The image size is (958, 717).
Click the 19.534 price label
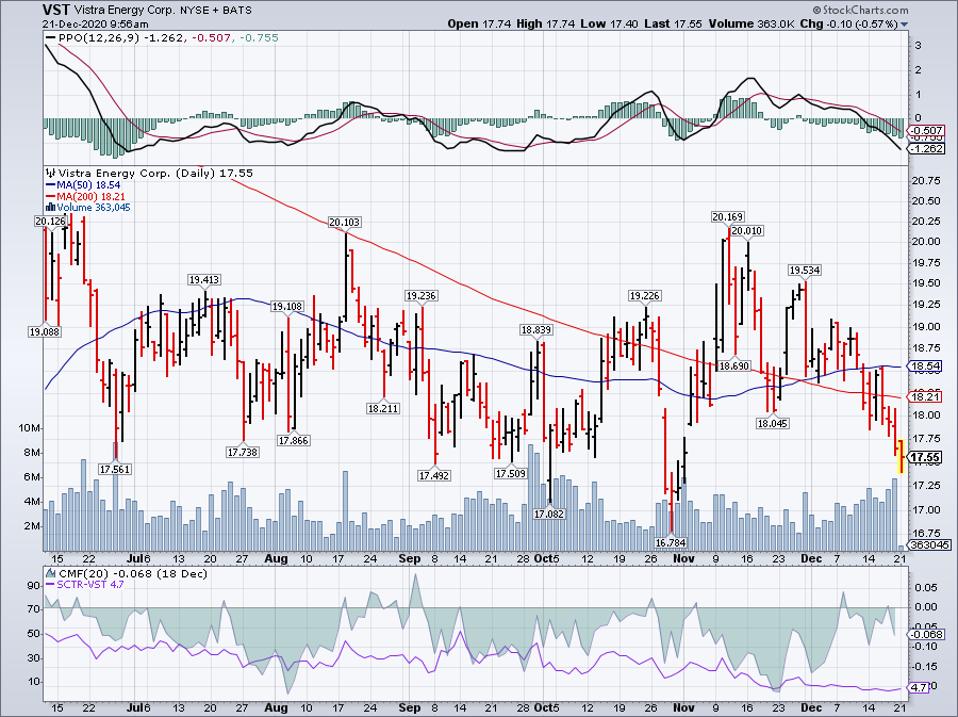805,270
